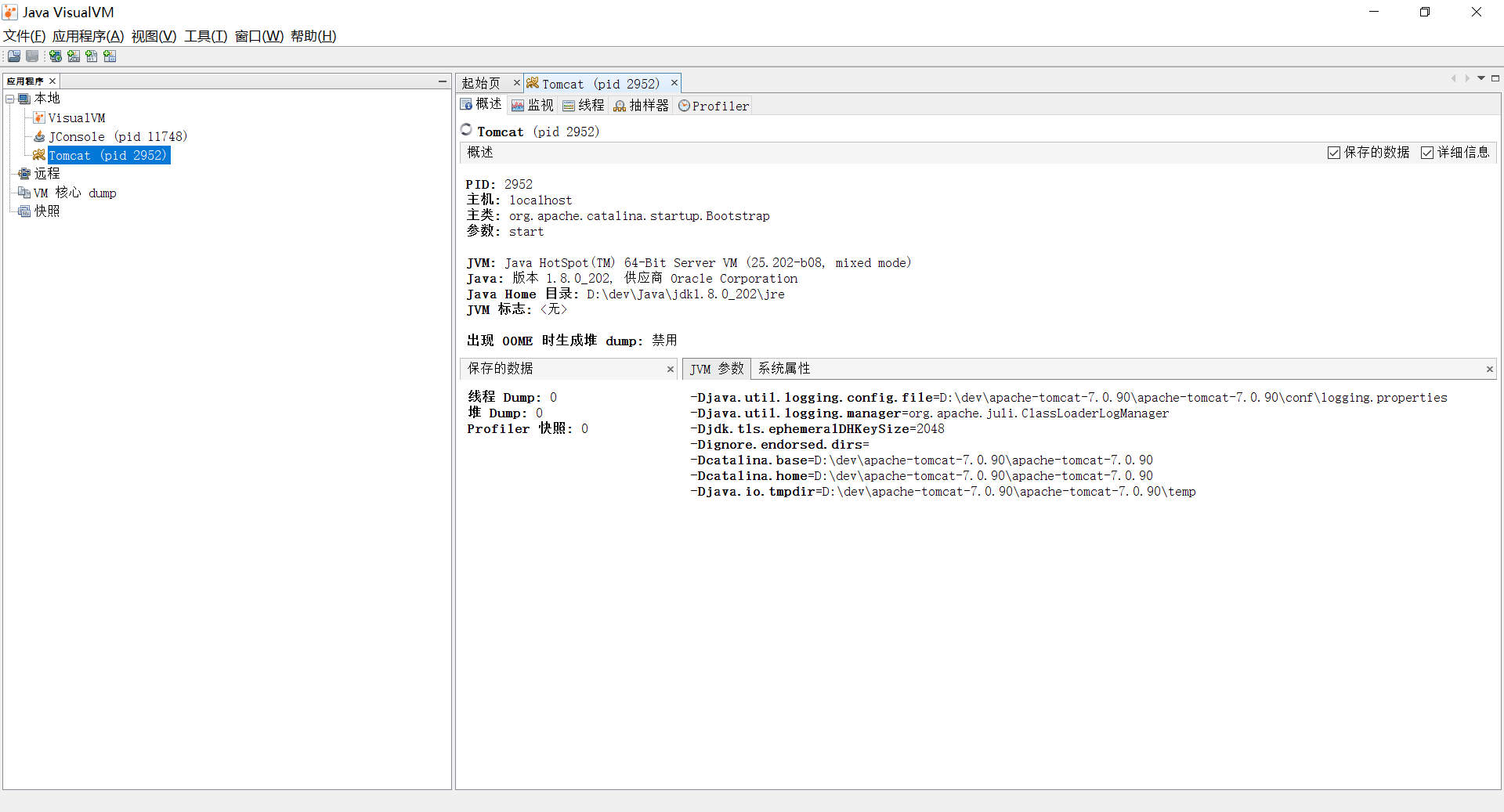This screenshot has height=812, width=1504.
Task: Open the 文件(F) menu
Action: point(24,36)
